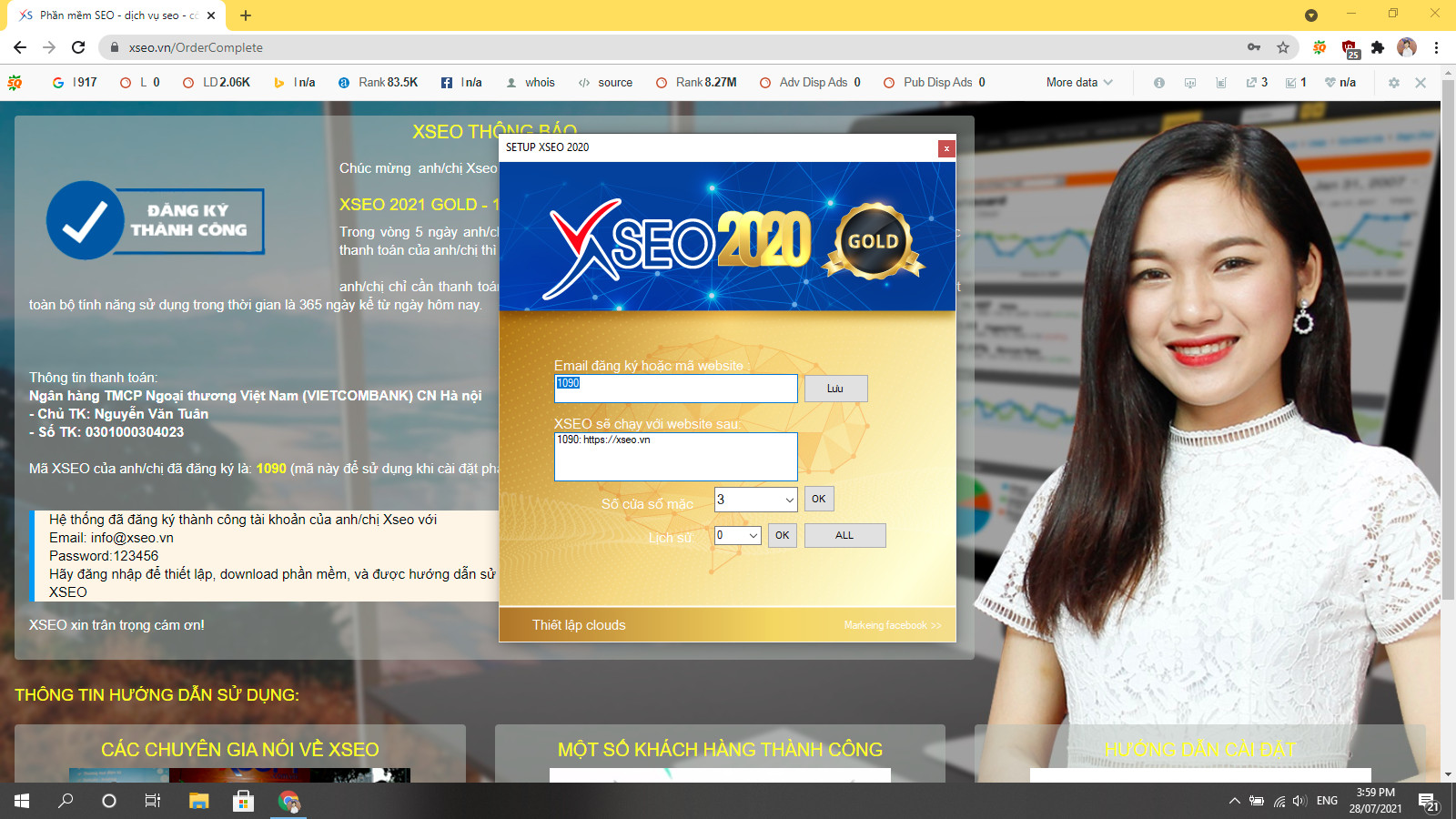Open page source link
This screenshot has width=1456, height=819.
pos(606,83)
